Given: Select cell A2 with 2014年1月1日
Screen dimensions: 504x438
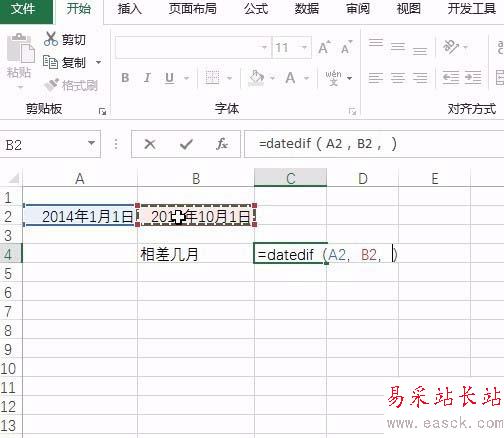Looking at the screenshot, I should [80, 215].
